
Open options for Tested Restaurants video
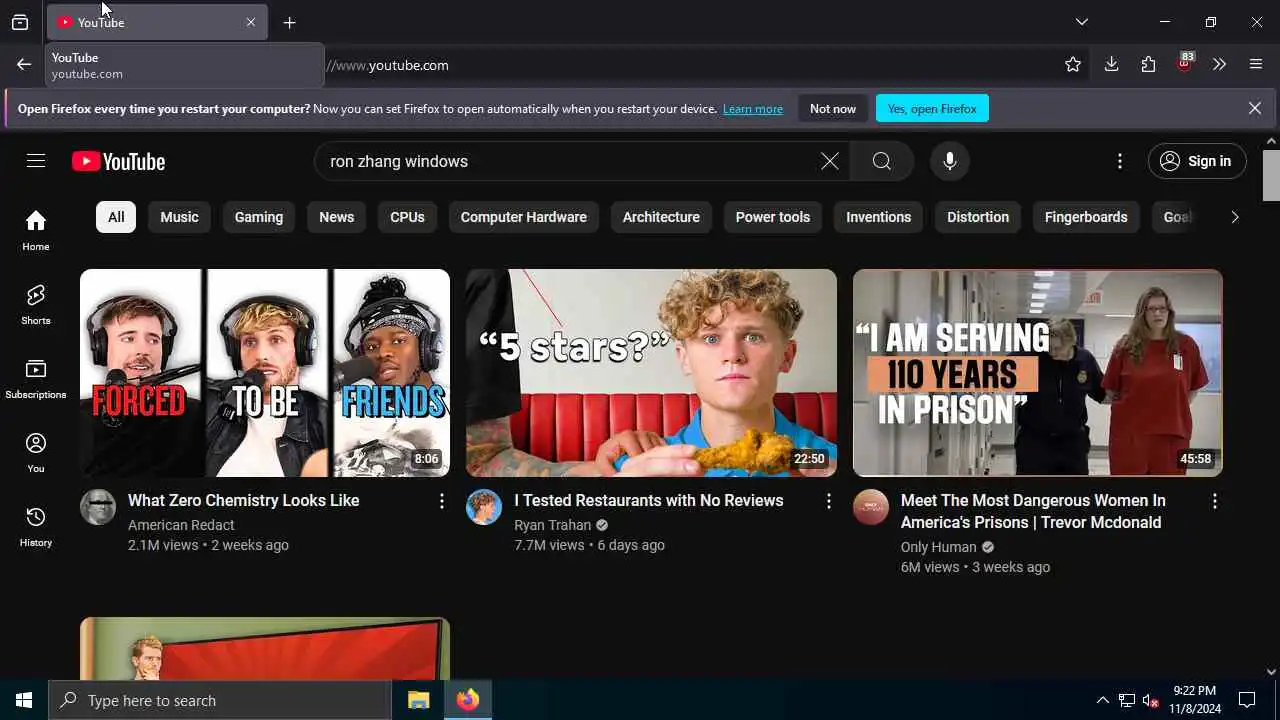click(828, 501)
